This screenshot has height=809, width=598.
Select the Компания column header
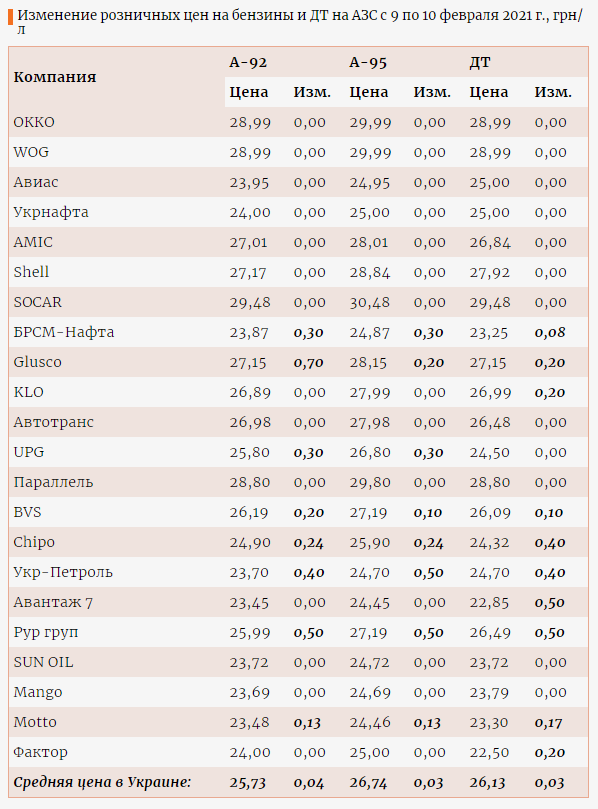55,77
